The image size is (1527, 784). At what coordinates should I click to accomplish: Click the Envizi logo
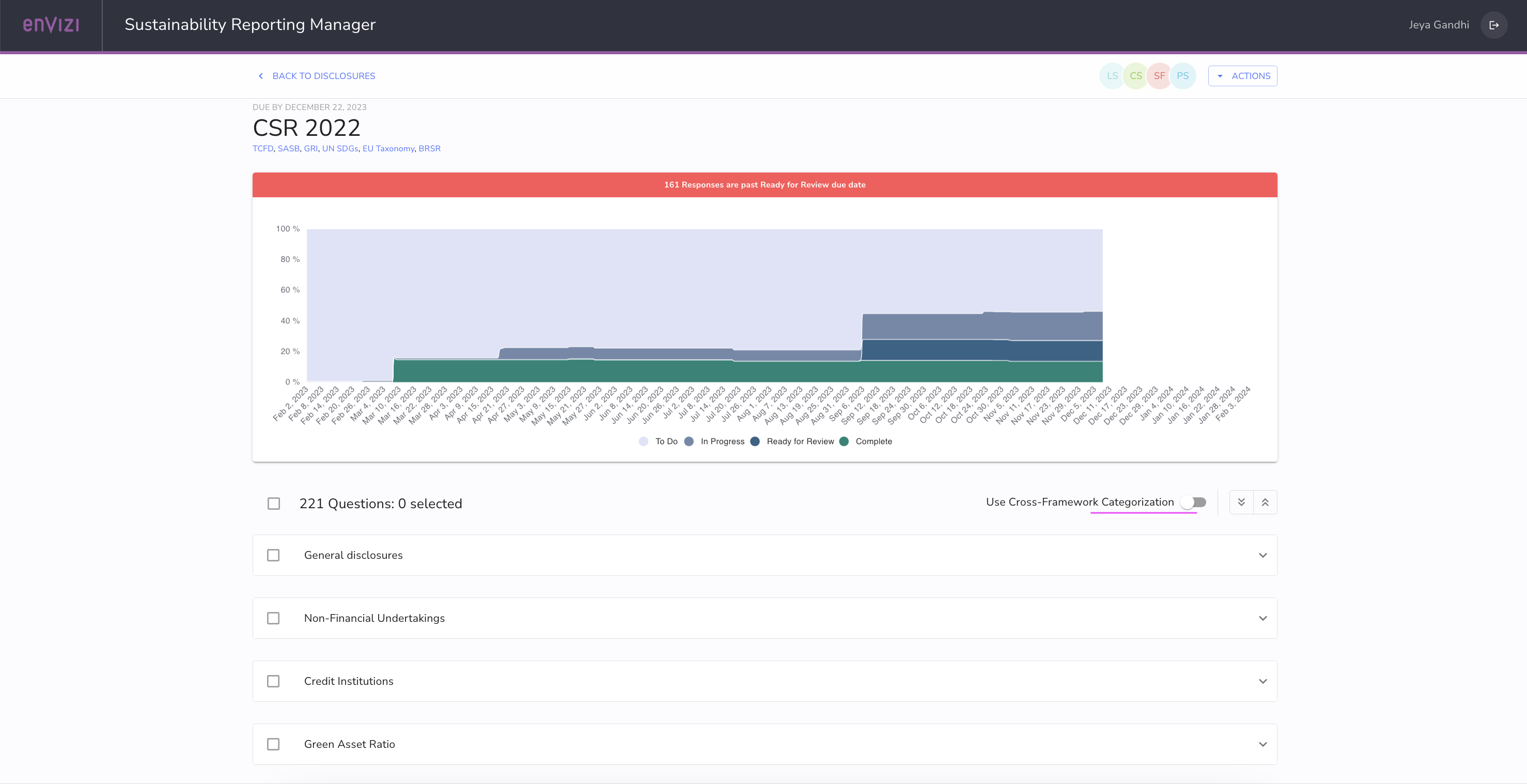51,25
